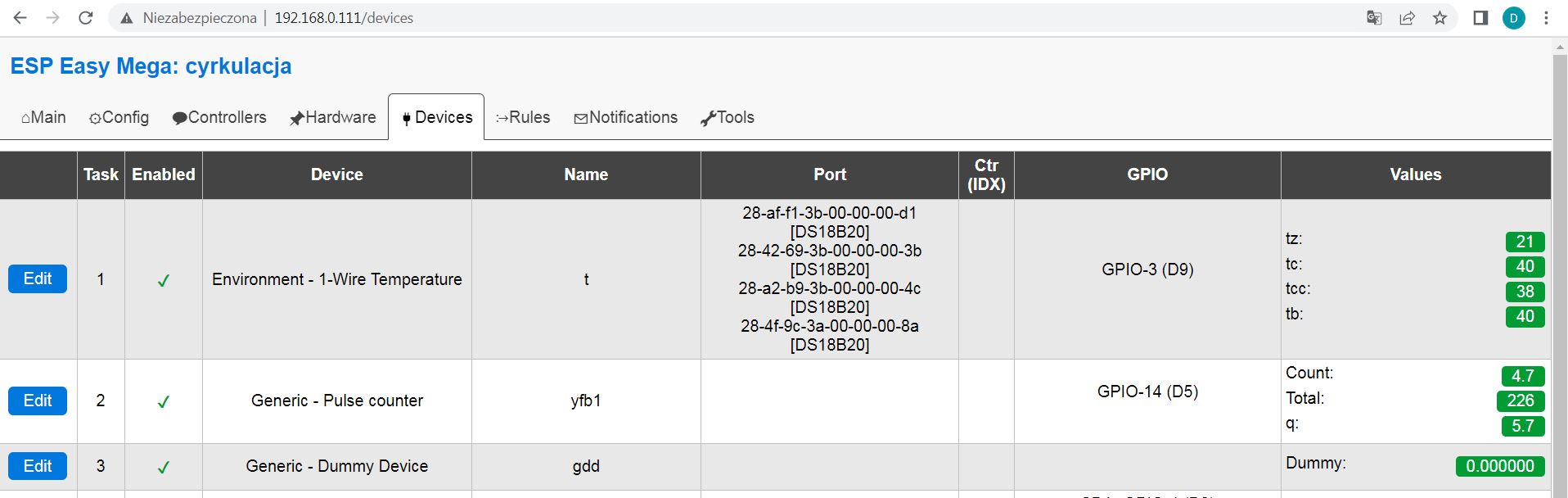Open the Rules tab

(523, 117)
